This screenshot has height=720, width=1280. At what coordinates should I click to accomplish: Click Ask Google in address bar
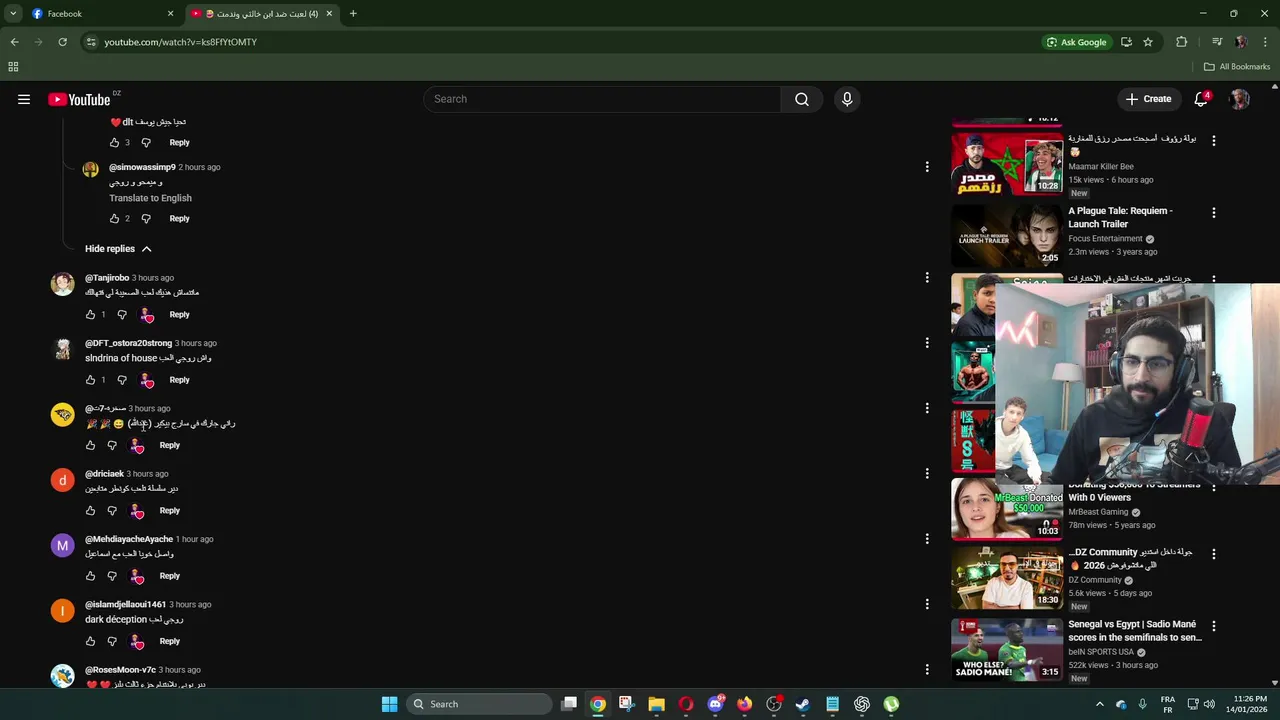[1076, 42]
